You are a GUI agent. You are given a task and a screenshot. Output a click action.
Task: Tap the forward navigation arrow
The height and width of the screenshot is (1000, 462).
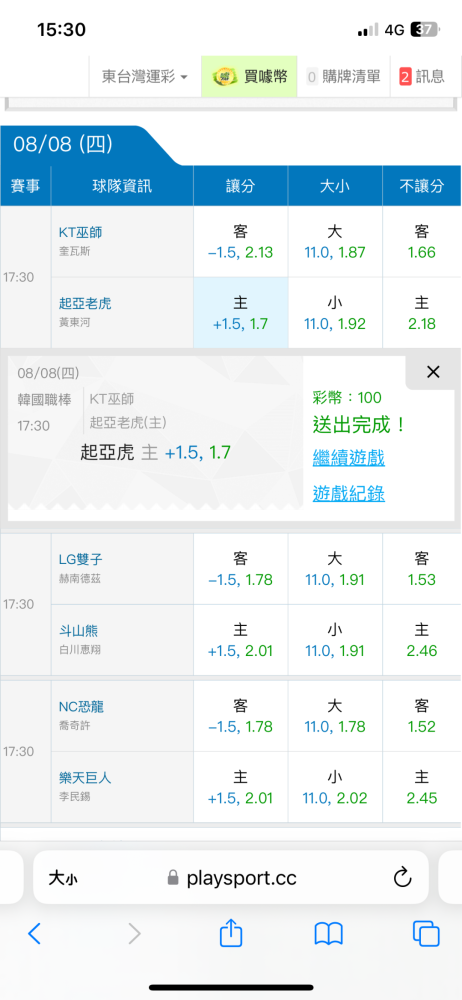(x=134, y=934)
